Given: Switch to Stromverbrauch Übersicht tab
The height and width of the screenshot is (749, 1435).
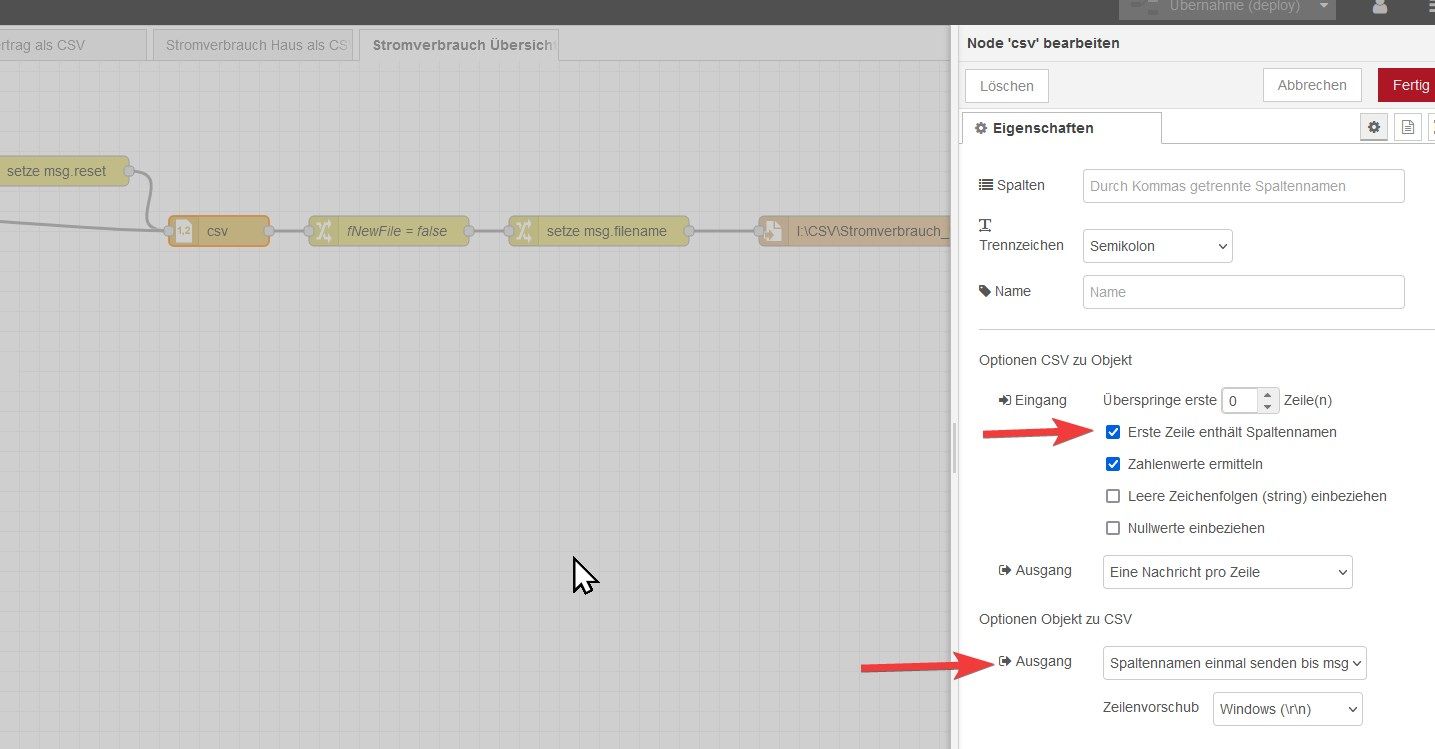Looking at the screenshot, I should click(460, 45).
